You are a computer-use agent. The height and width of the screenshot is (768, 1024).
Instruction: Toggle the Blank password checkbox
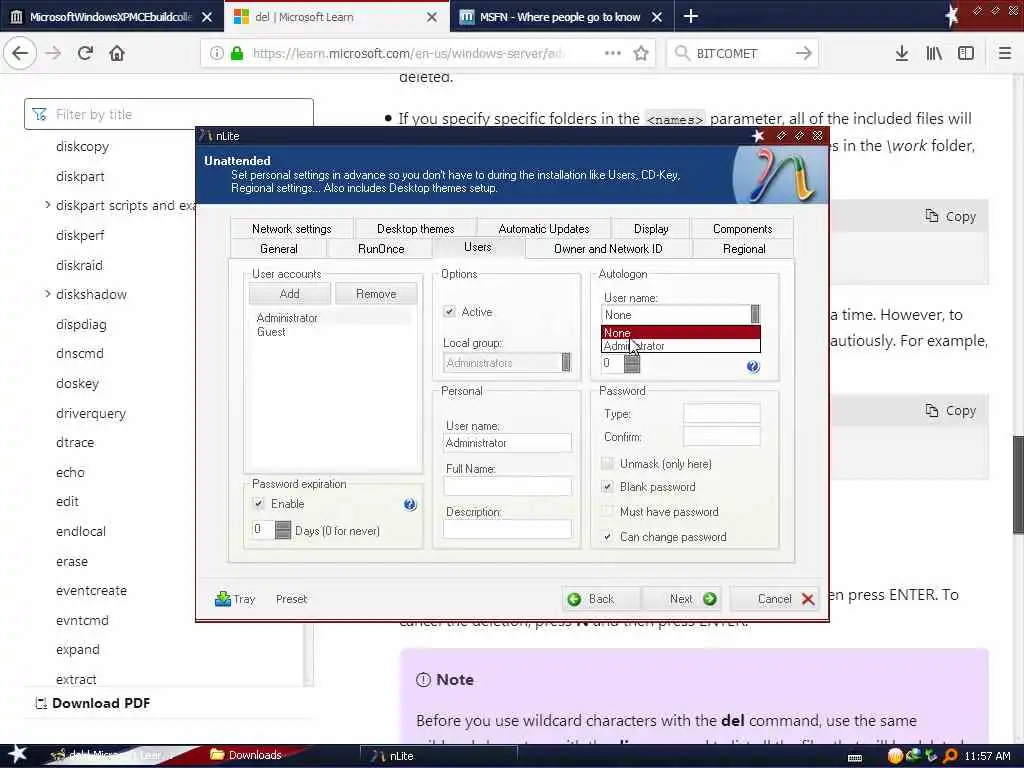coord(607,487)
